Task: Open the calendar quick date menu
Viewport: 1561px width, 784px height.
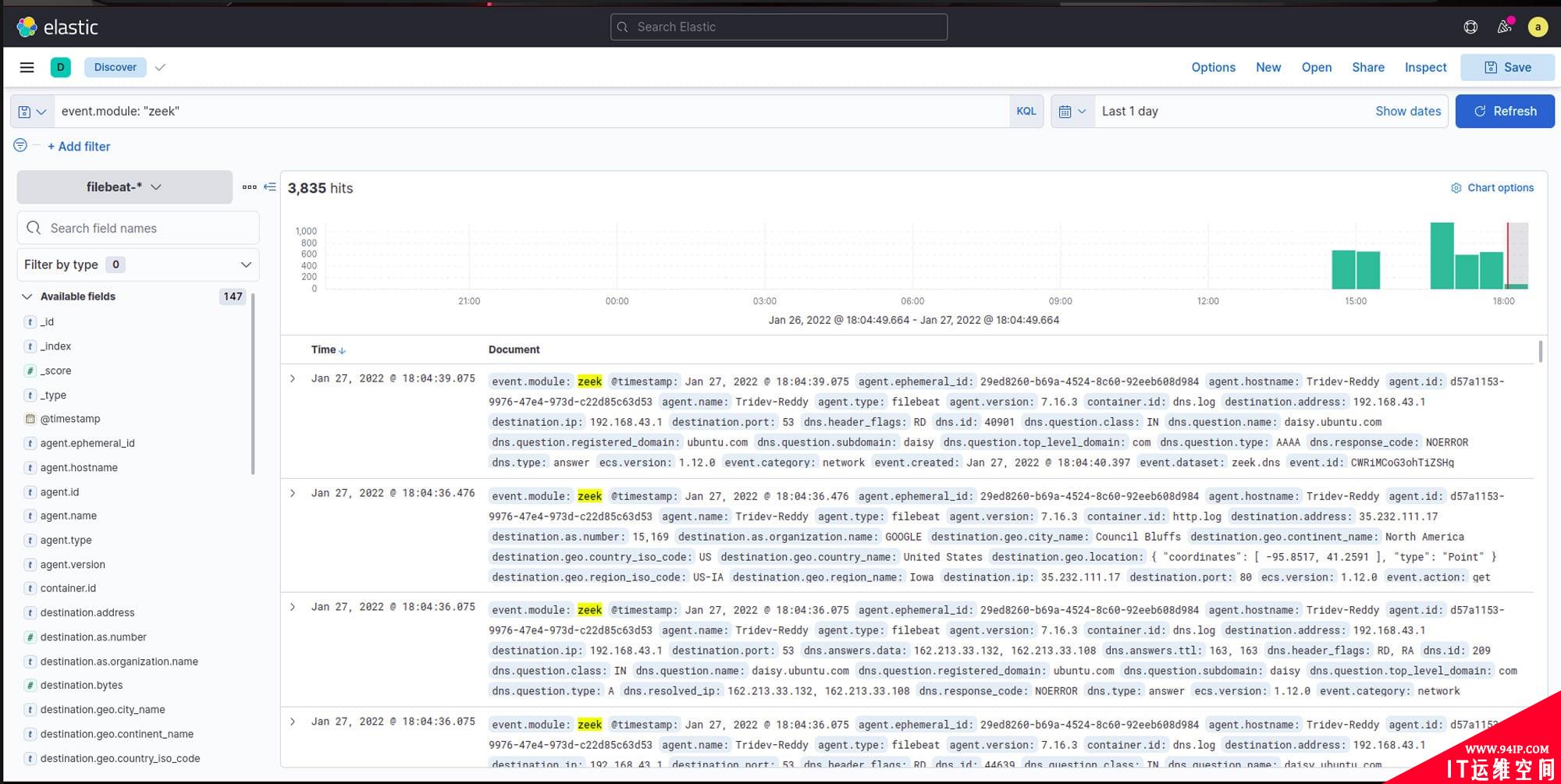Action: [1072, 112]
